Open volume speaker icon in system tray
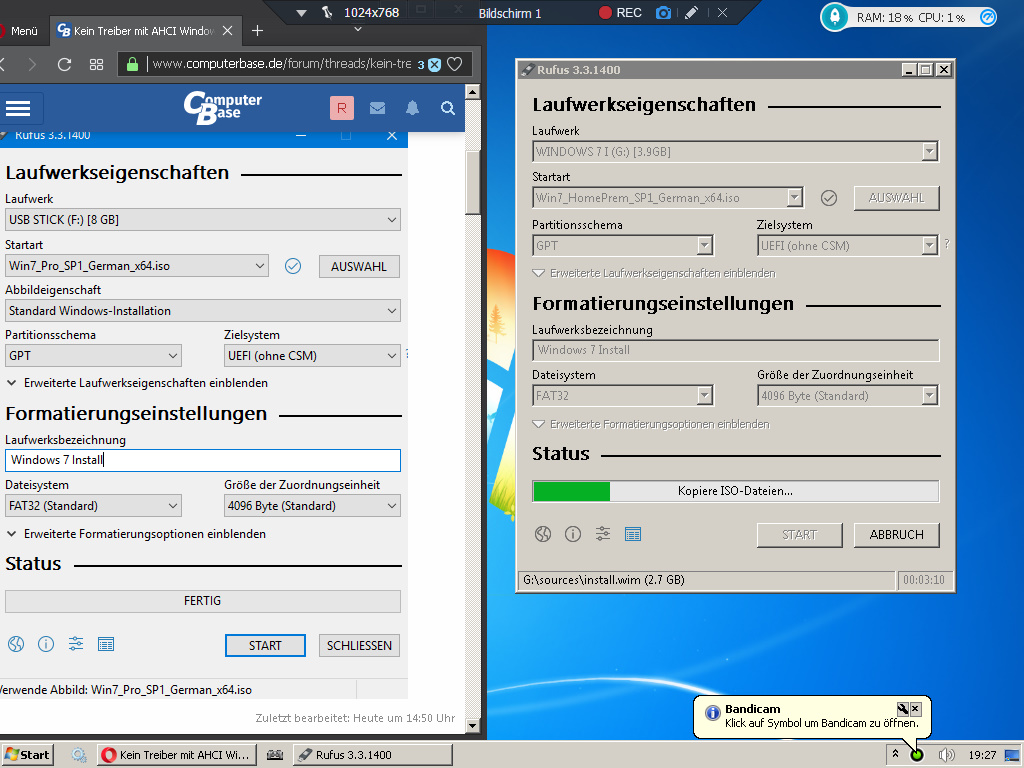Viewport: 1024px width, 768px height. pyautogui.click(x=946, y=755)
